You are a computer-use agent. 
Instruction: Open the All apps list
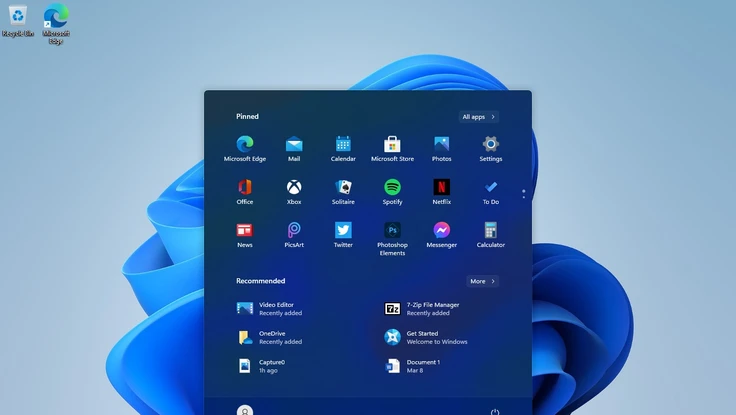[478, 117]
